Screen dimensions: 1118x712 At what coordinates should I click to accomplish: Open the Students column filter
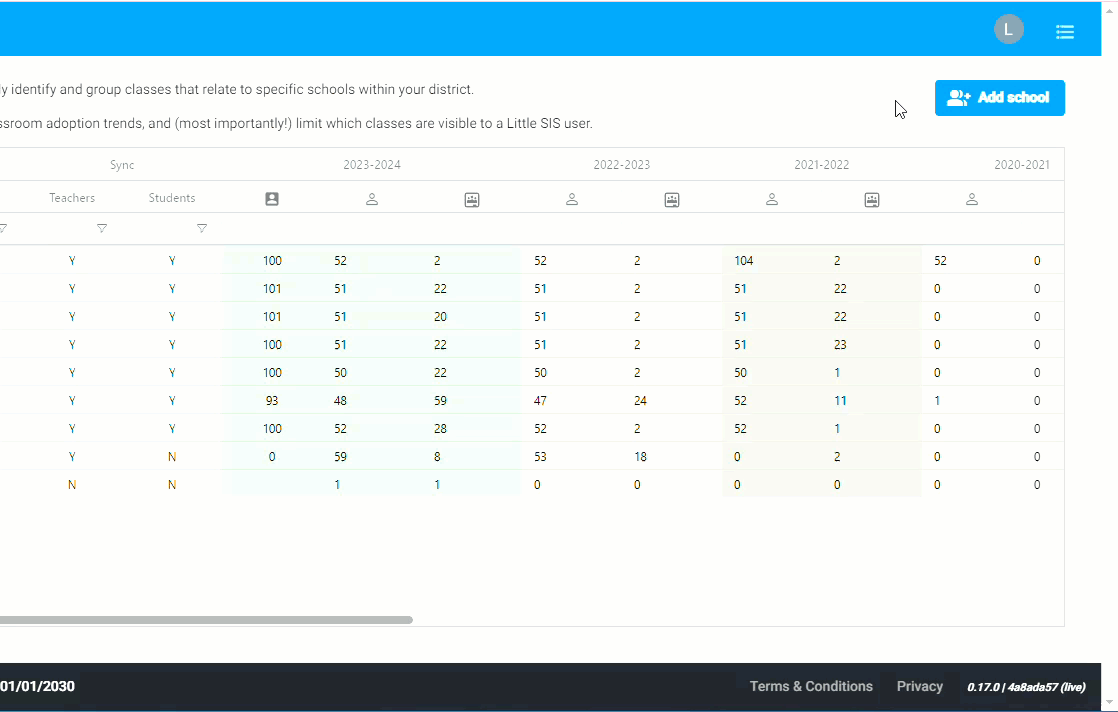202,229
